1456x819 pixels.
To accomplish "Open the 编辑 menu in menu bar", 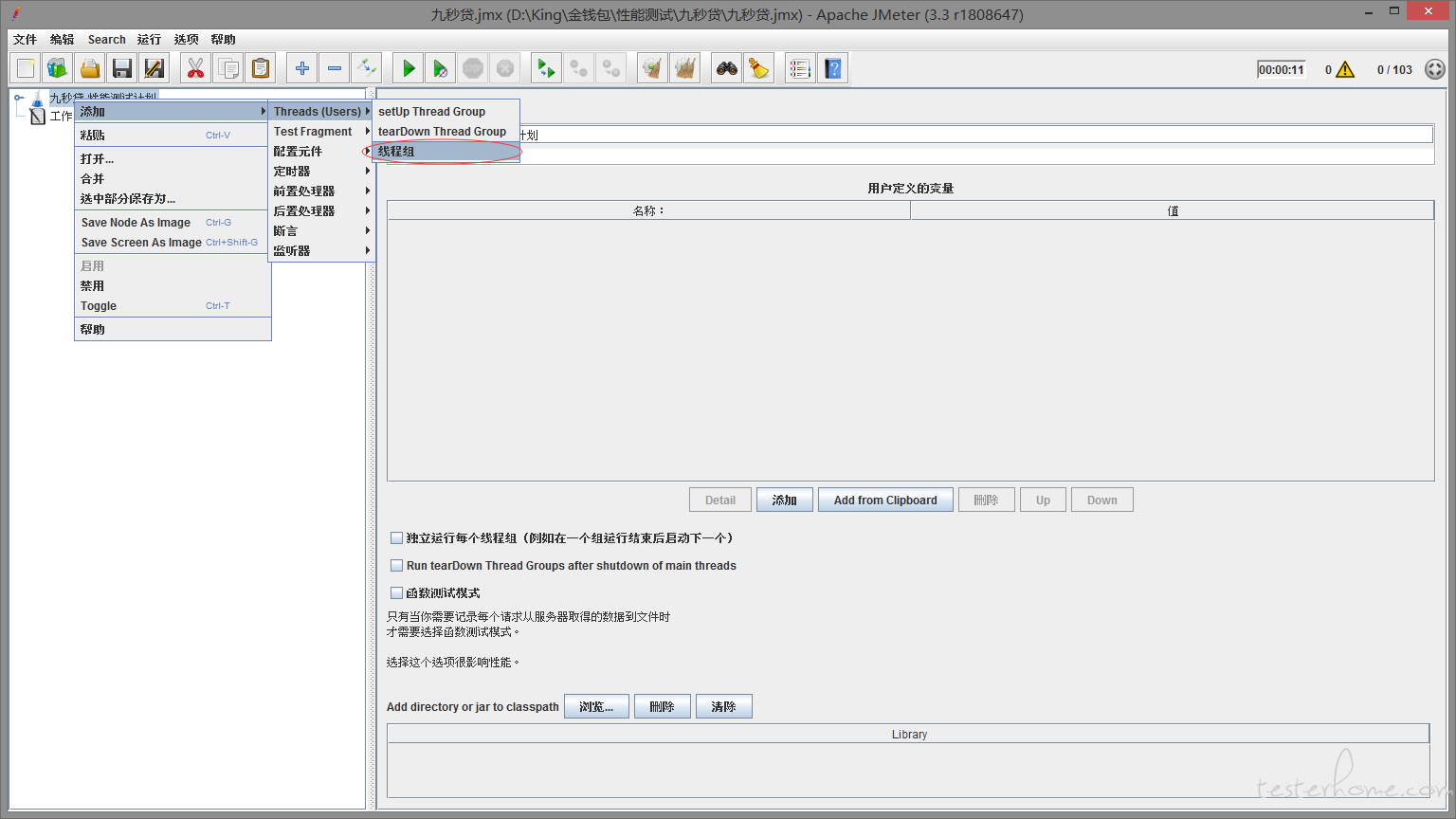I will coord(62,39).
